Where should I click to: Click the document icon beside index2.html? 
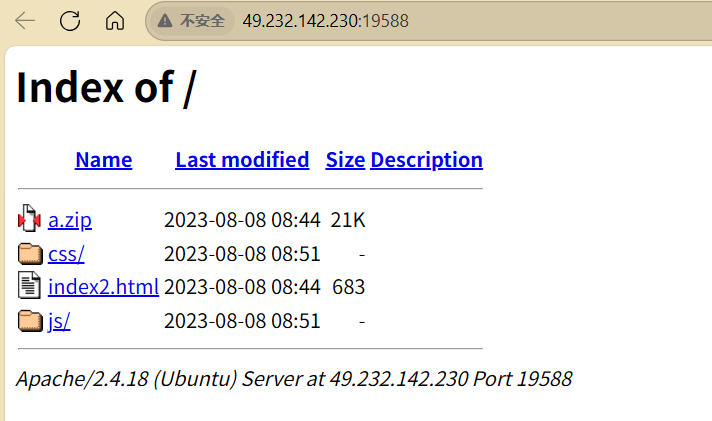(29, 287)
